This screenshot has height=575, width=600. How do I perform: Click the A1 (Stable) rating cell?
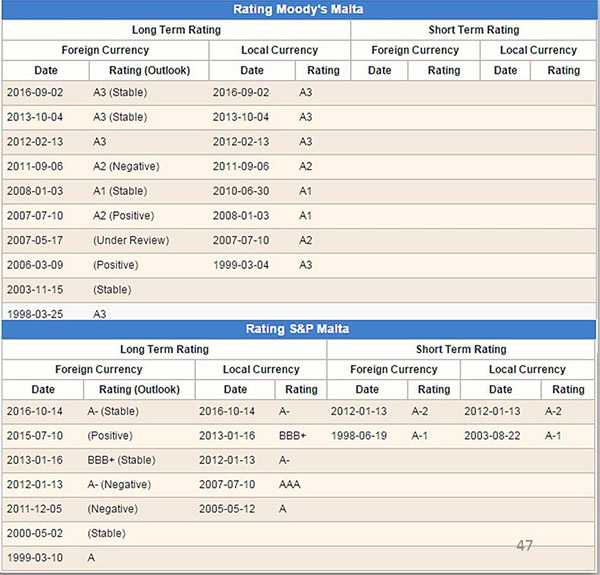(120, 190)
